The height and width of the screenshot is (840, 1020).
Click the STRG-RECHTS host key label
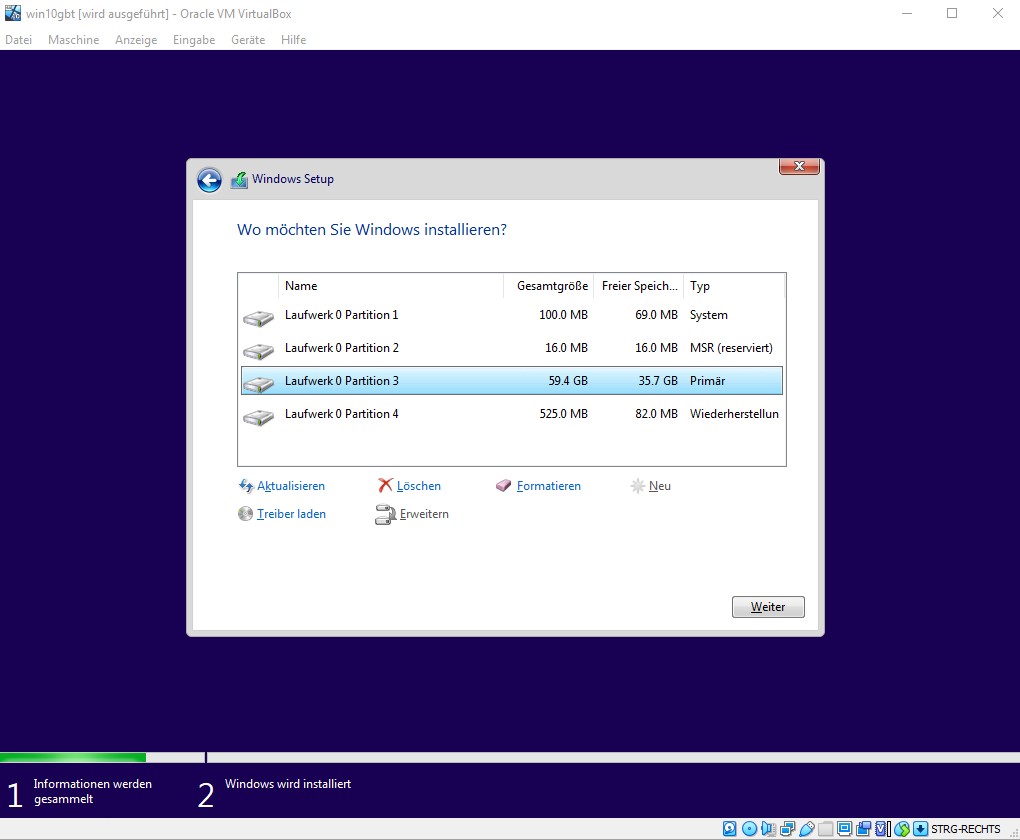tap(965, 829)
